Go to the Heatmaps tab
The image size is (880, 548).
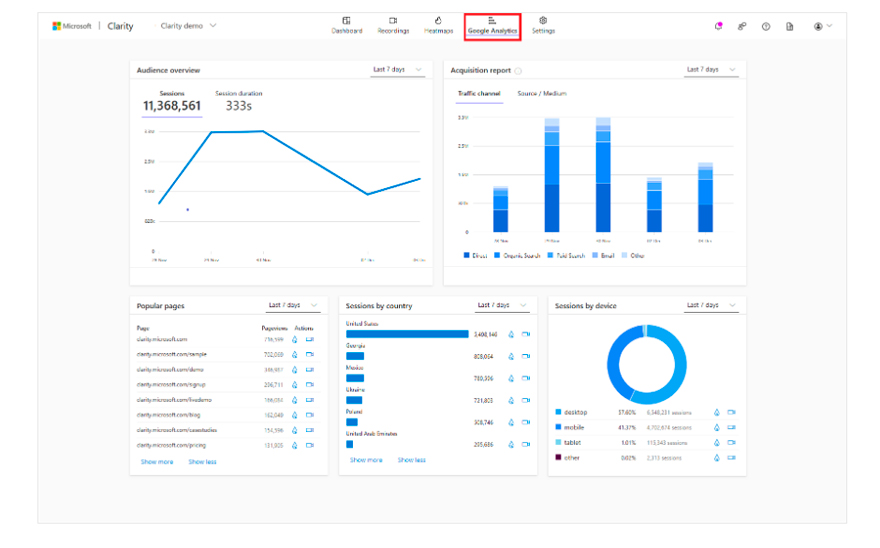[438, 25]
